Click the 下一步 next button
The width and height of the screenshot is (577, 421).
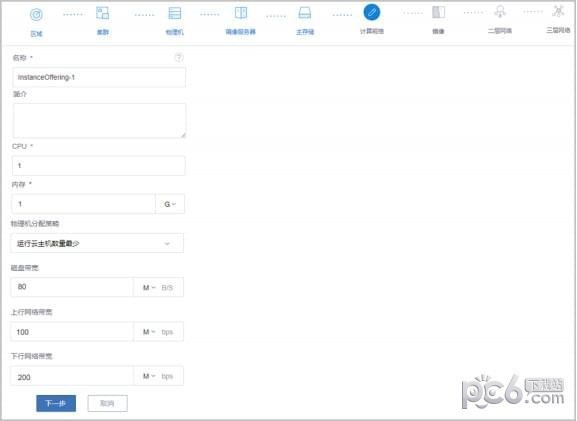(x=56, y=403)
